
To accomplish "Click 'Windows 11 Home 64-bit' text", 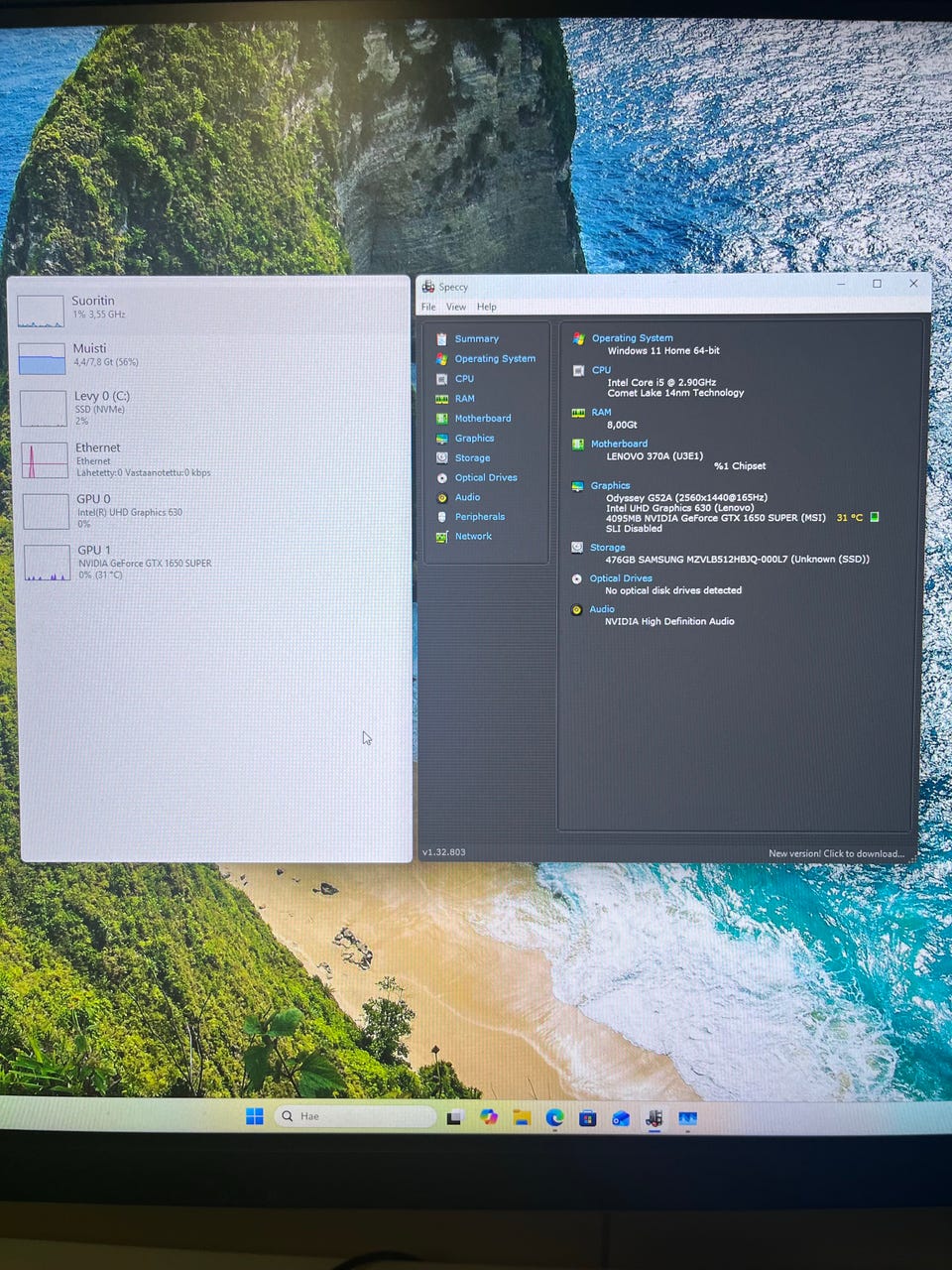I will [663, 350].
